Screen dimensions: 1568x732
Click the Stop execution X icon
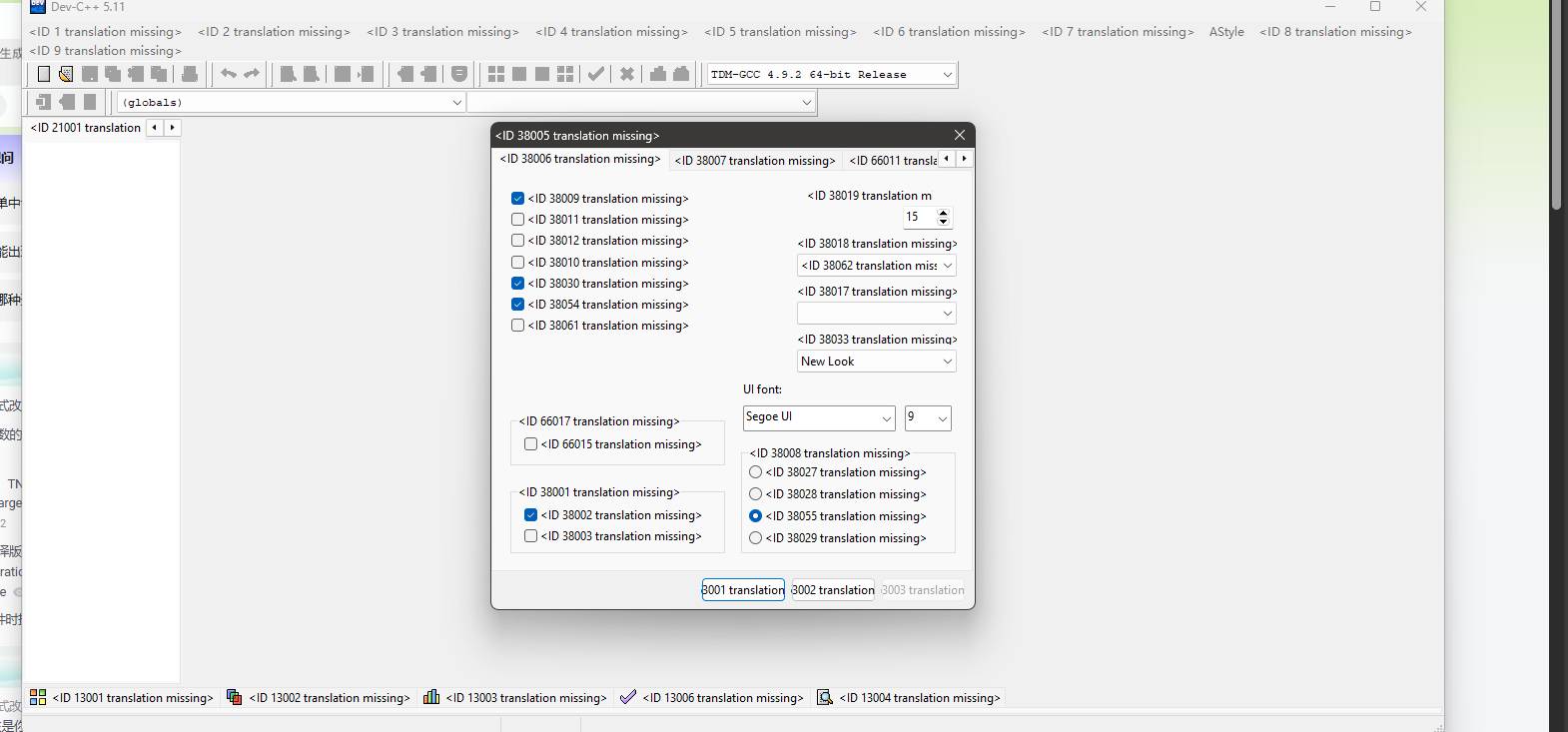coord(627,74)
